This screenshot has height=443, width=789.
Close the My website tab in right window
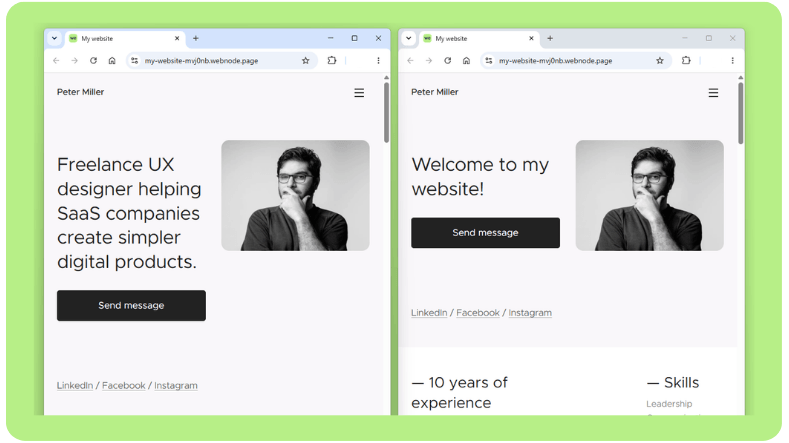531,38
